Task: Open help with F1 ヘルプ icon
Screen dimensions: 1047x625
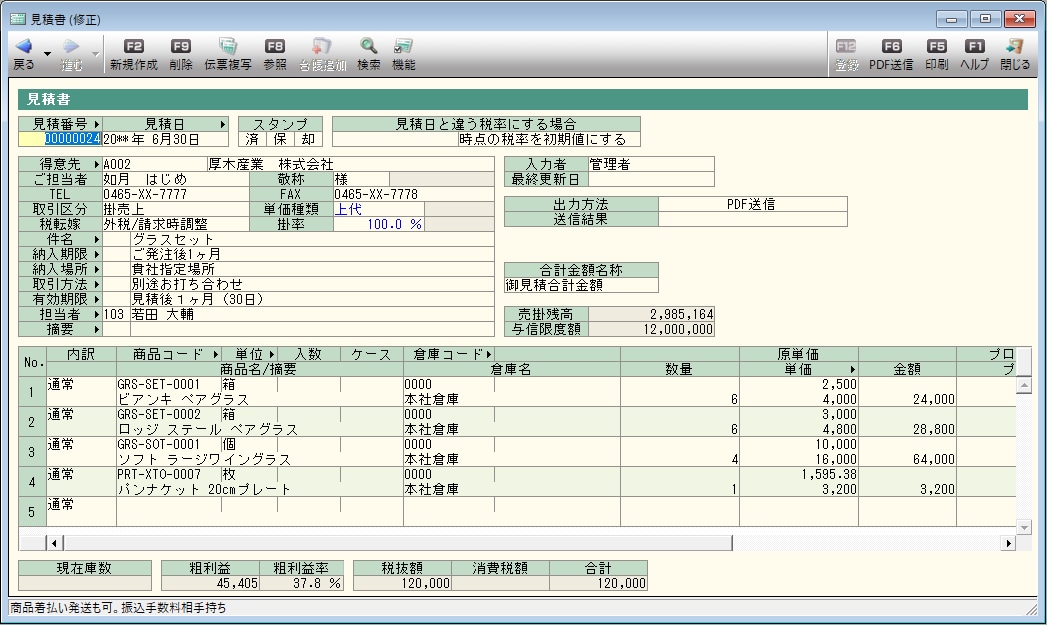Action: point(974,46)
